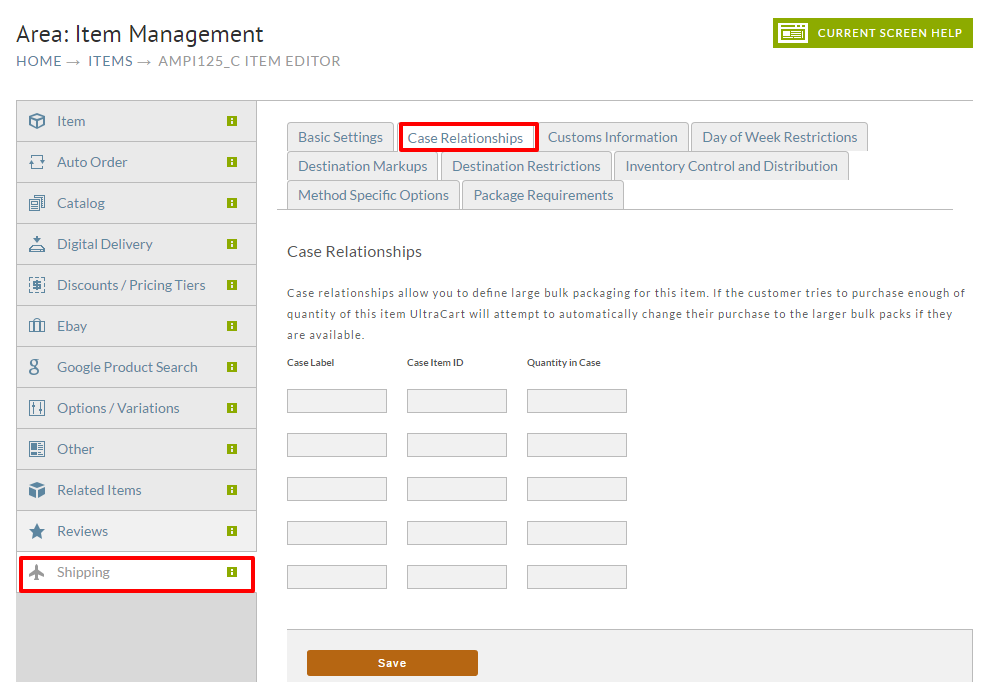Click green info badge beside Other

232,449
